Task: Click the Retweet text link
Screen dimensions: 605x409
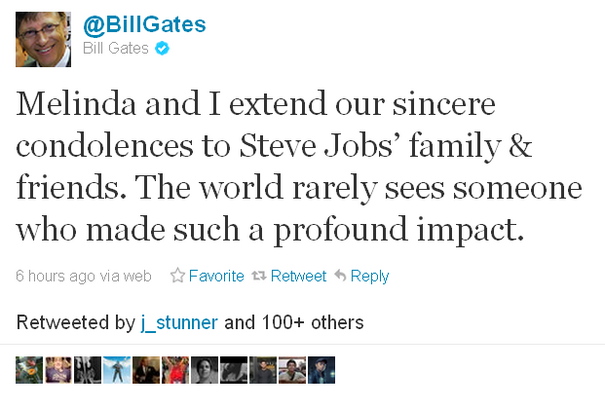Action: point(298,276)
